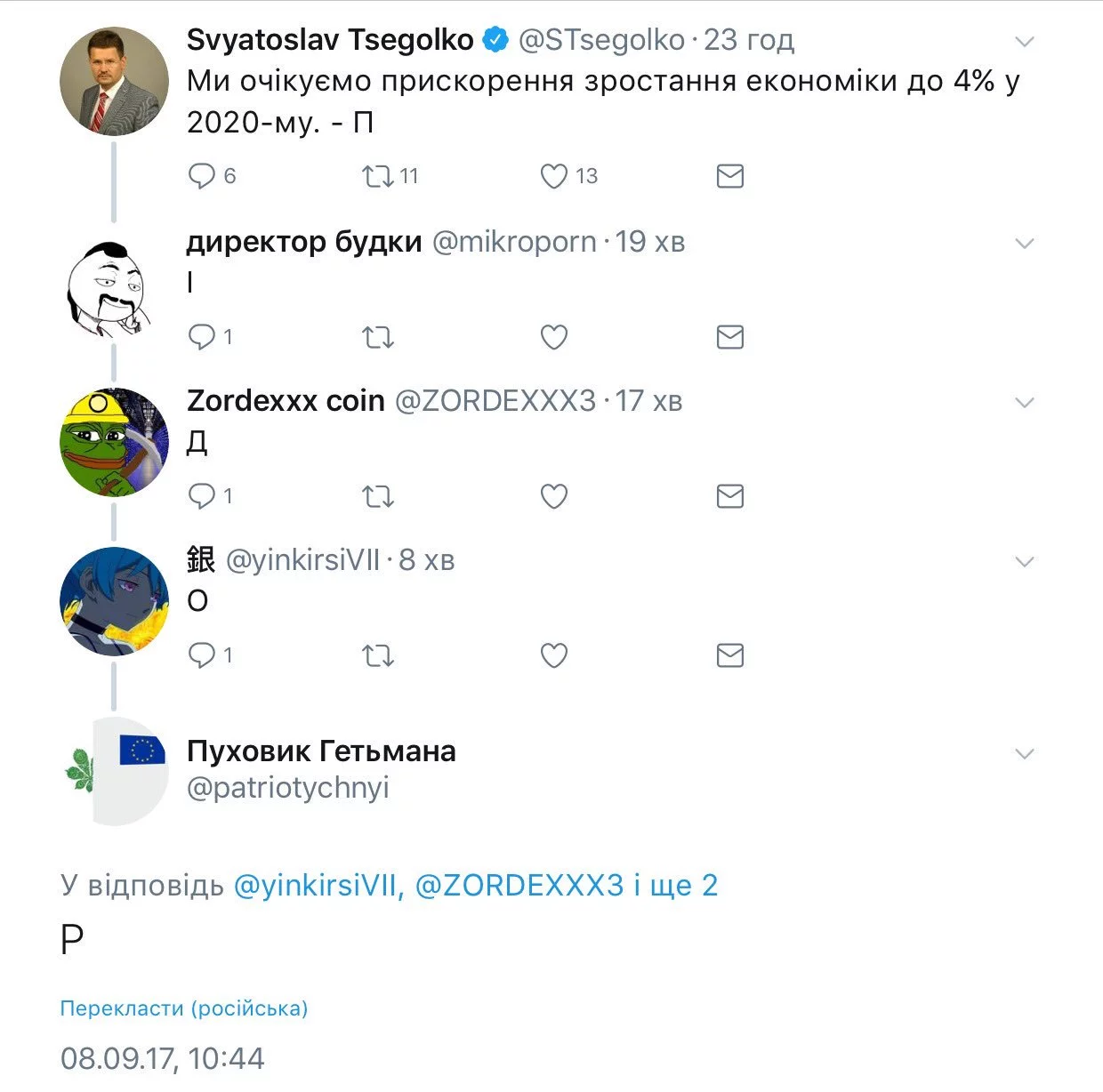Like the tweet from @yinkirsiVII
This screenshot has width=1103, height=1092.
pos(554,655)
